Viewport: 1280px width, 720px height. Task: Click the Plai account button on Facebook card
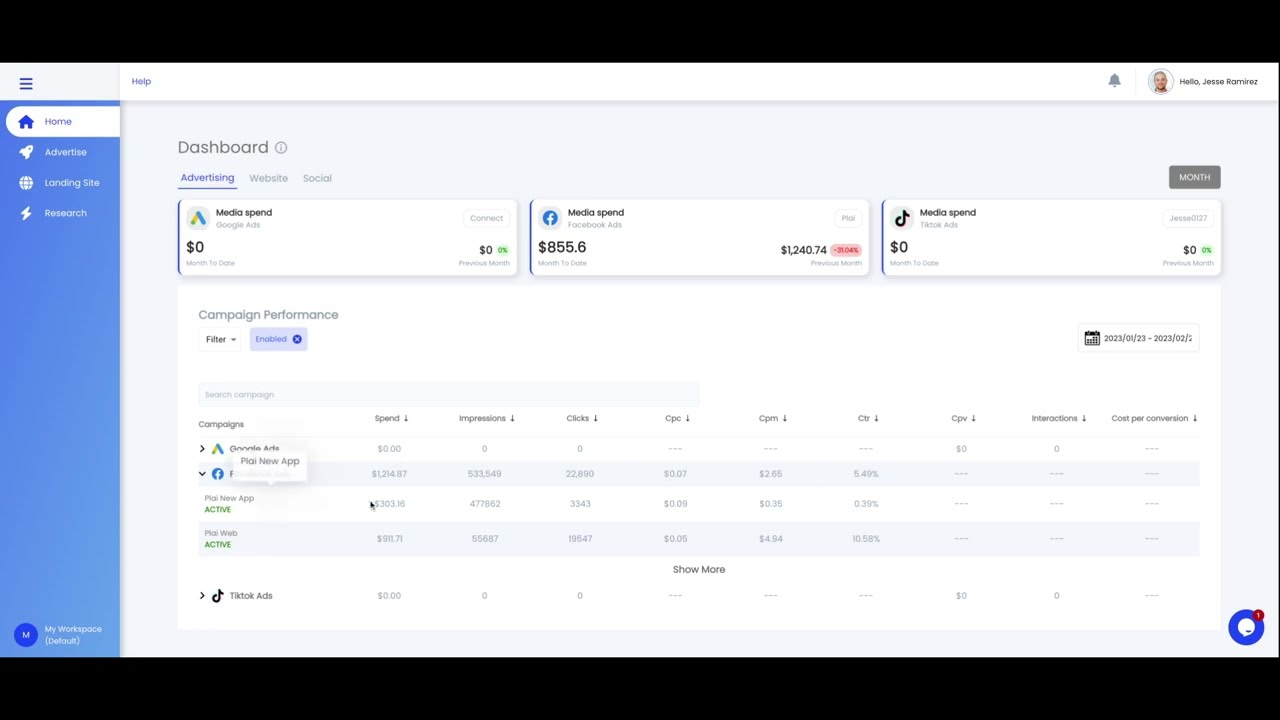pos(848,218)
